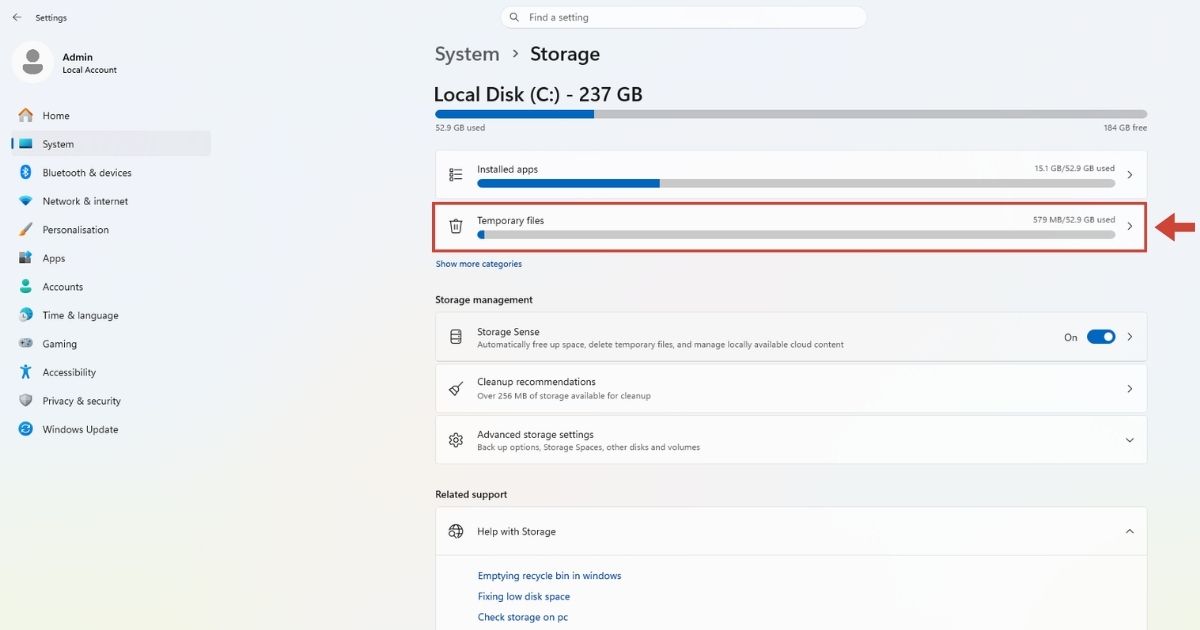Viewport: 1200px width, 630px height.
Task: Click the Admin profile avatar
Action: pos(33,62)
